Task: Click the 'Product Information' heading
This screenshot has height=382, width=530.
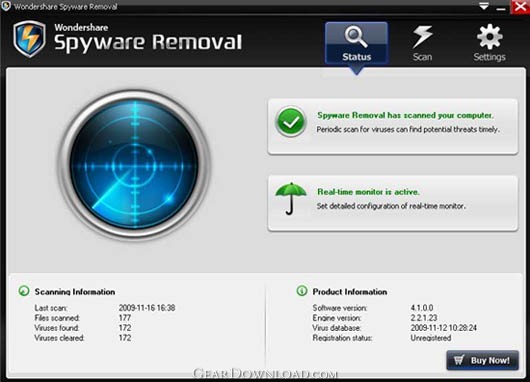Action: click(x=350, y=291)
